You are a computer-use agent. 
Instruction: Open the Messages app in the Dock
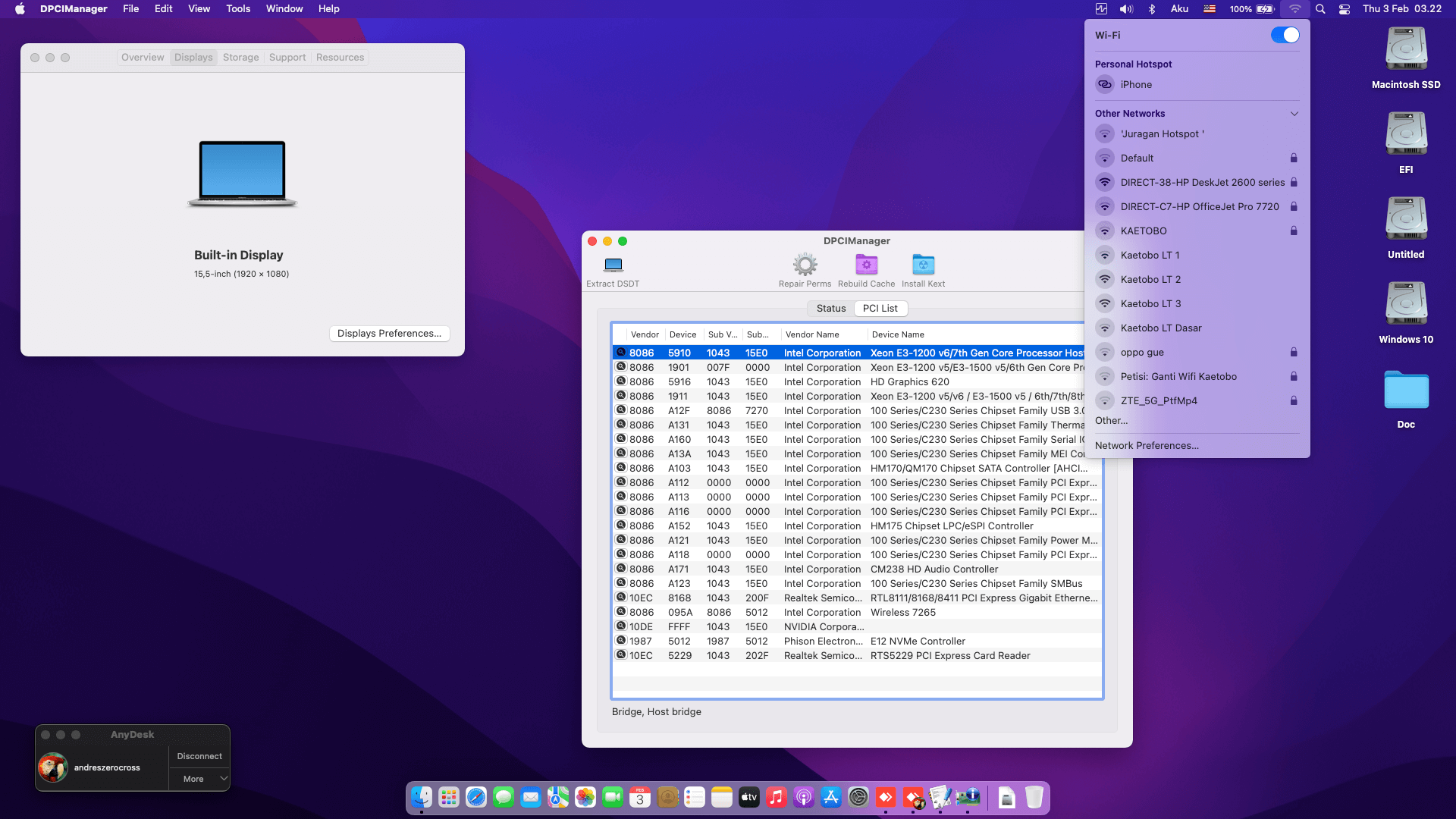click(504, 797)
